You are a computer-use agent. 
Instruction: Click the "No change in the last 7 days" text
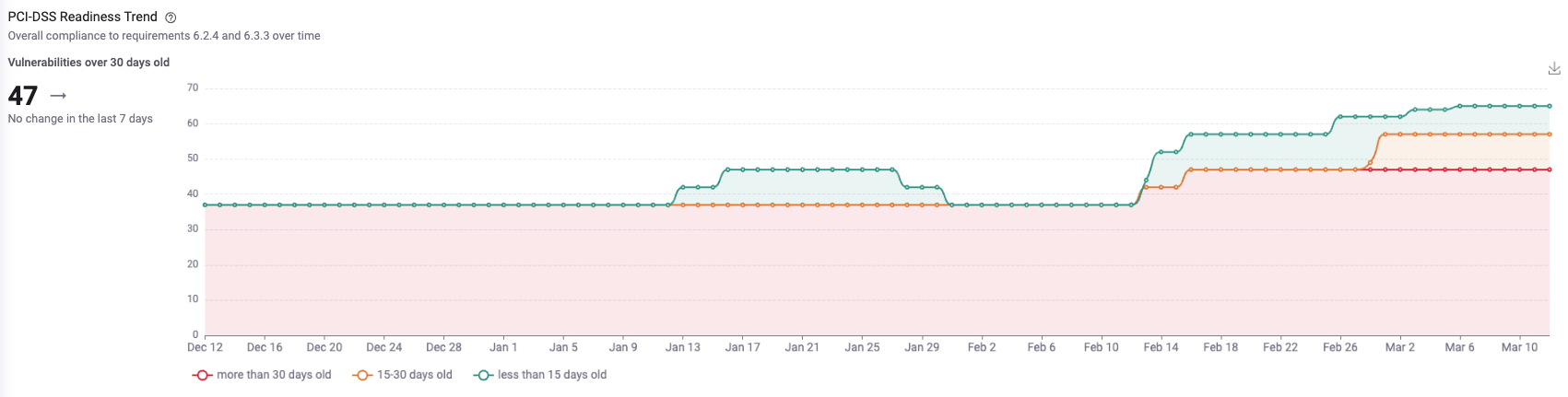(x=80, y=119)
